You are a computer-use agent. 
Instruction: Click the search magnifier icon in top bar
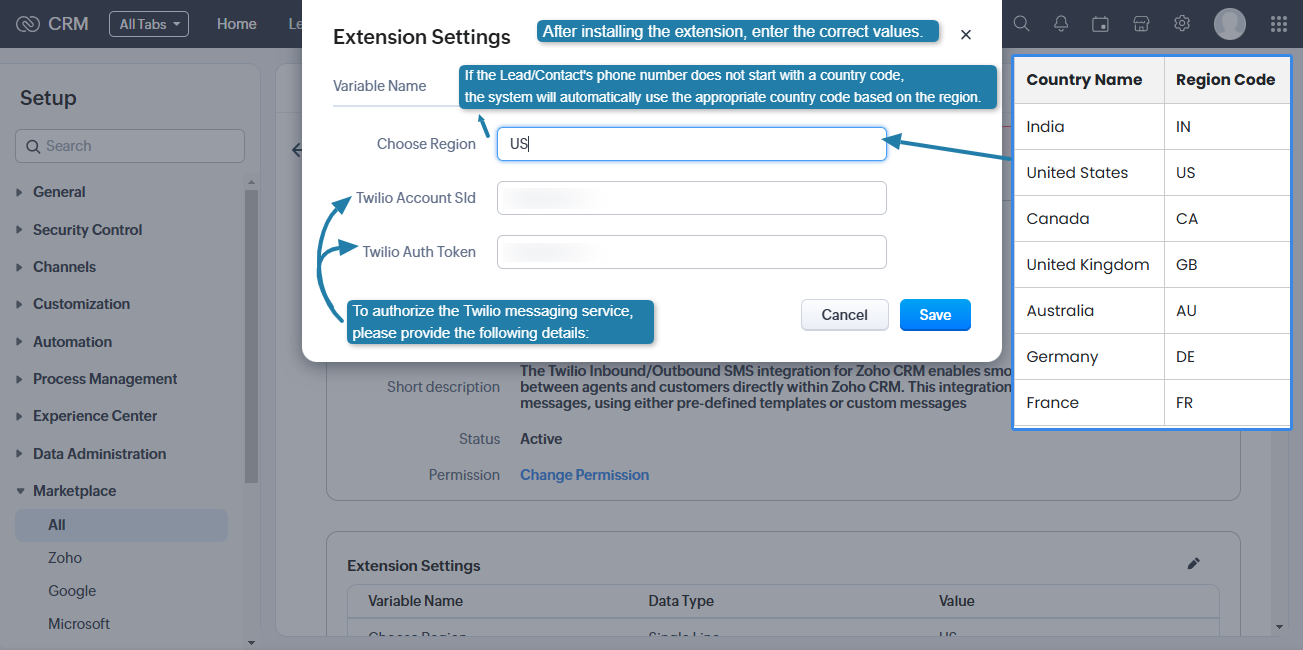[x=1021, y=23]
